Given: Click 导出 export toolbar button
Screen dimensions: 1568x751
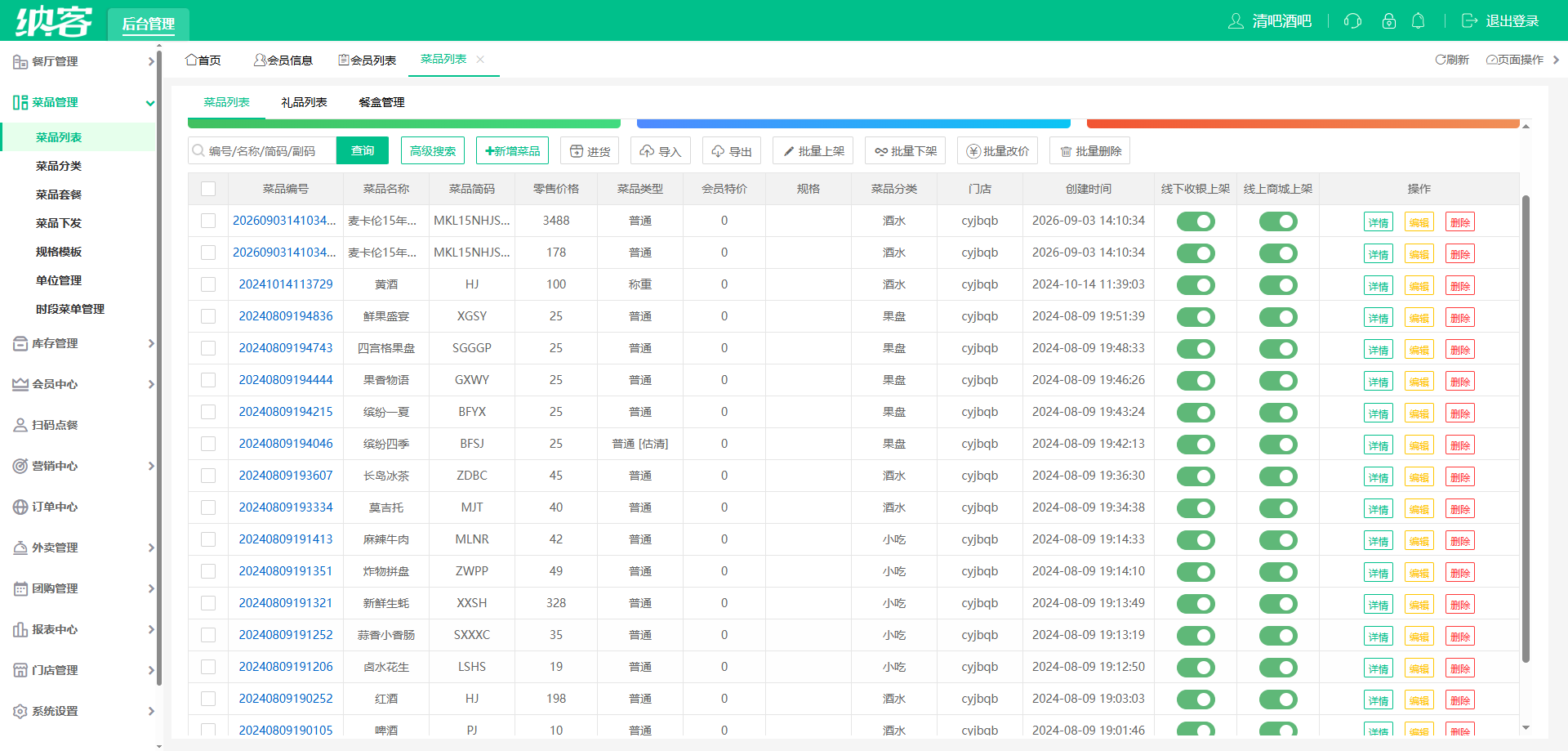Looking at the screenshot, I should tap(731, 151).
